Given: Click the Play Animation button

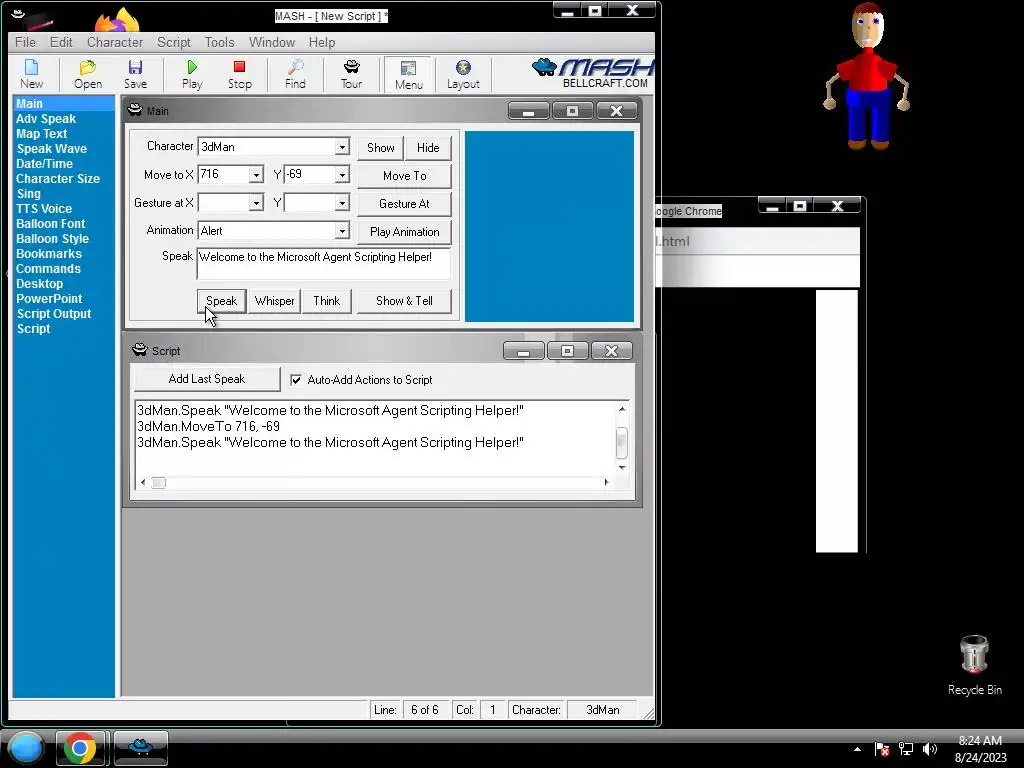Looking at the screenshot, I should coord(404,232).
